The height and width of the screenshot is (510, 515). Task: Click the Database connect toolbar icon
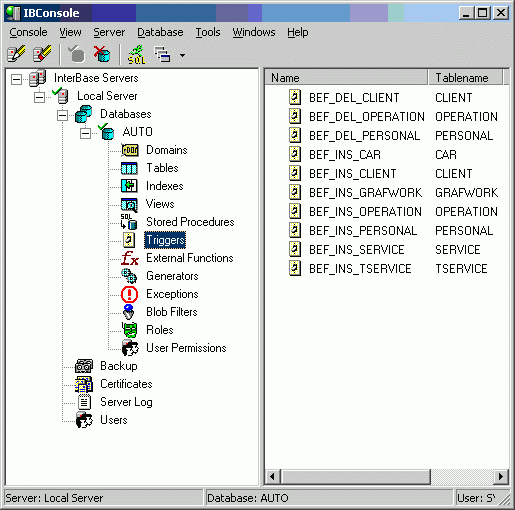pyautogui.click(x=76, y=54)
